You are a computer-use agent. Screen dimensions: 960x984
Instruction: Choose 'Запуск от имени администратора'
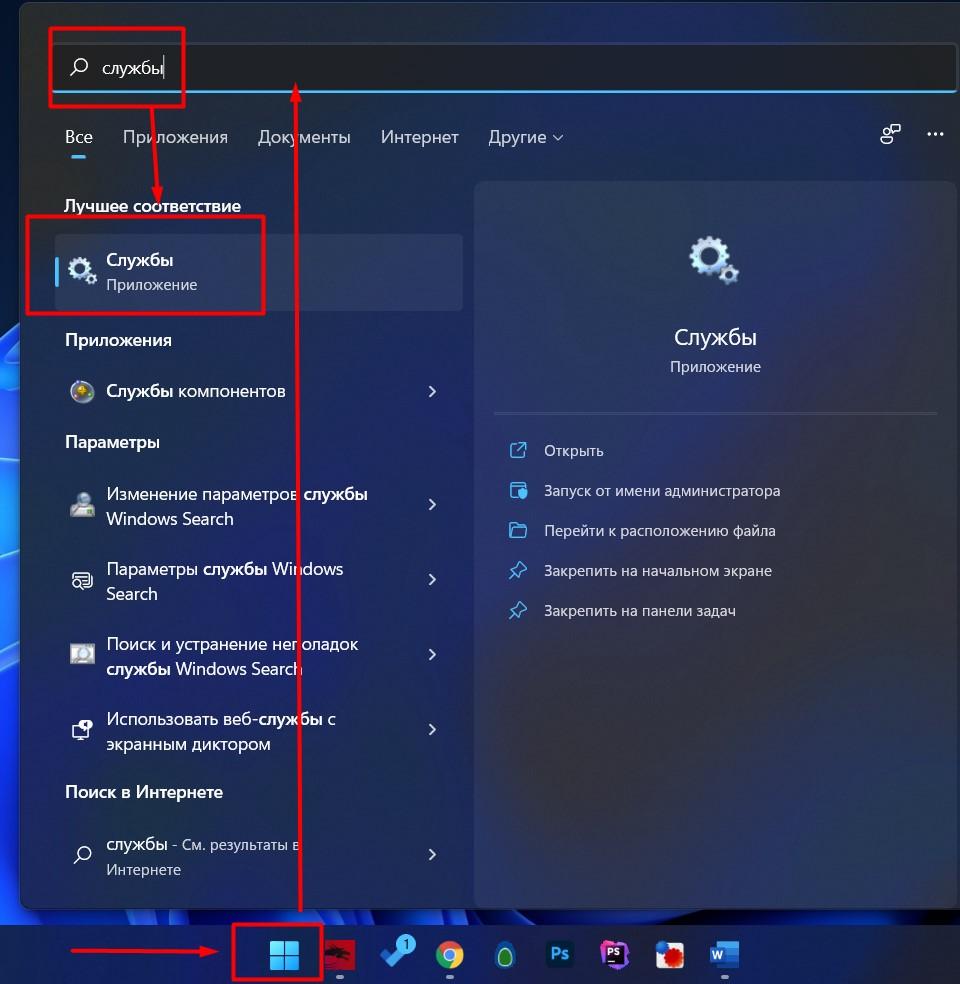click(662, 491)
